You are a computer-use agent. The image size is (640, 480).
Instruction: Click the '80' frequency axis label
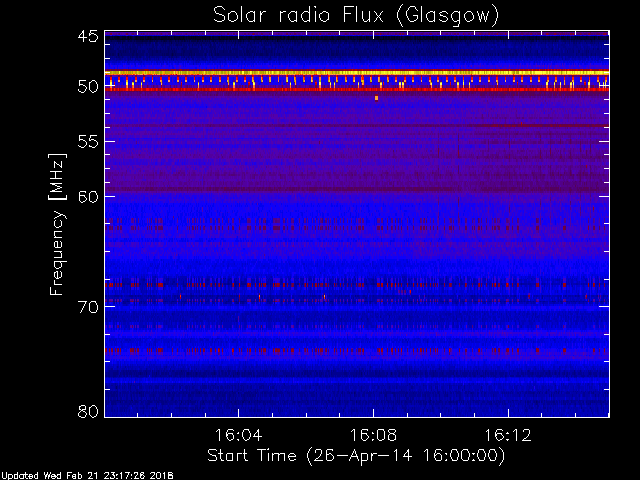pos(88,411)
